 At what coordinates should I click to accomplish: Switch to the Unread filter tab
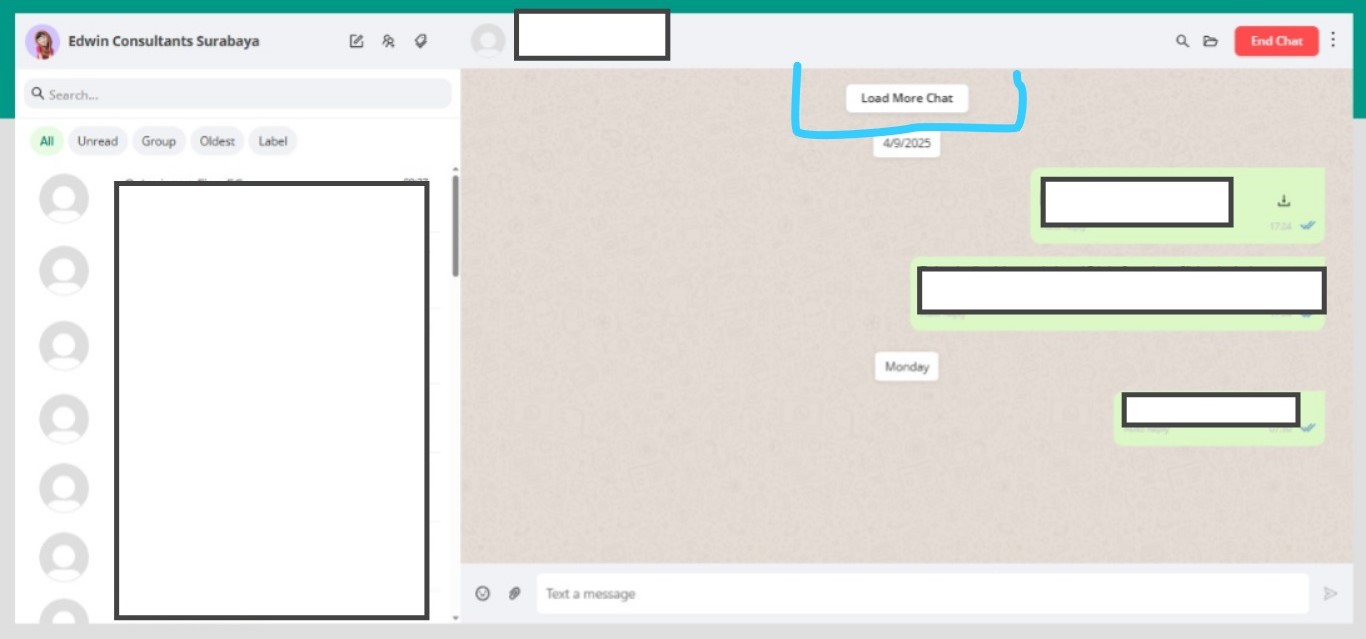(x=97, y=141)
